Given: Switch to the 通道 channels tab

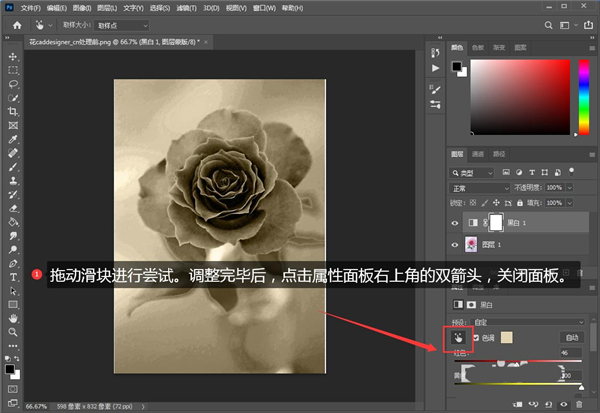Looking at the screenshot, I should click(478, 154).
